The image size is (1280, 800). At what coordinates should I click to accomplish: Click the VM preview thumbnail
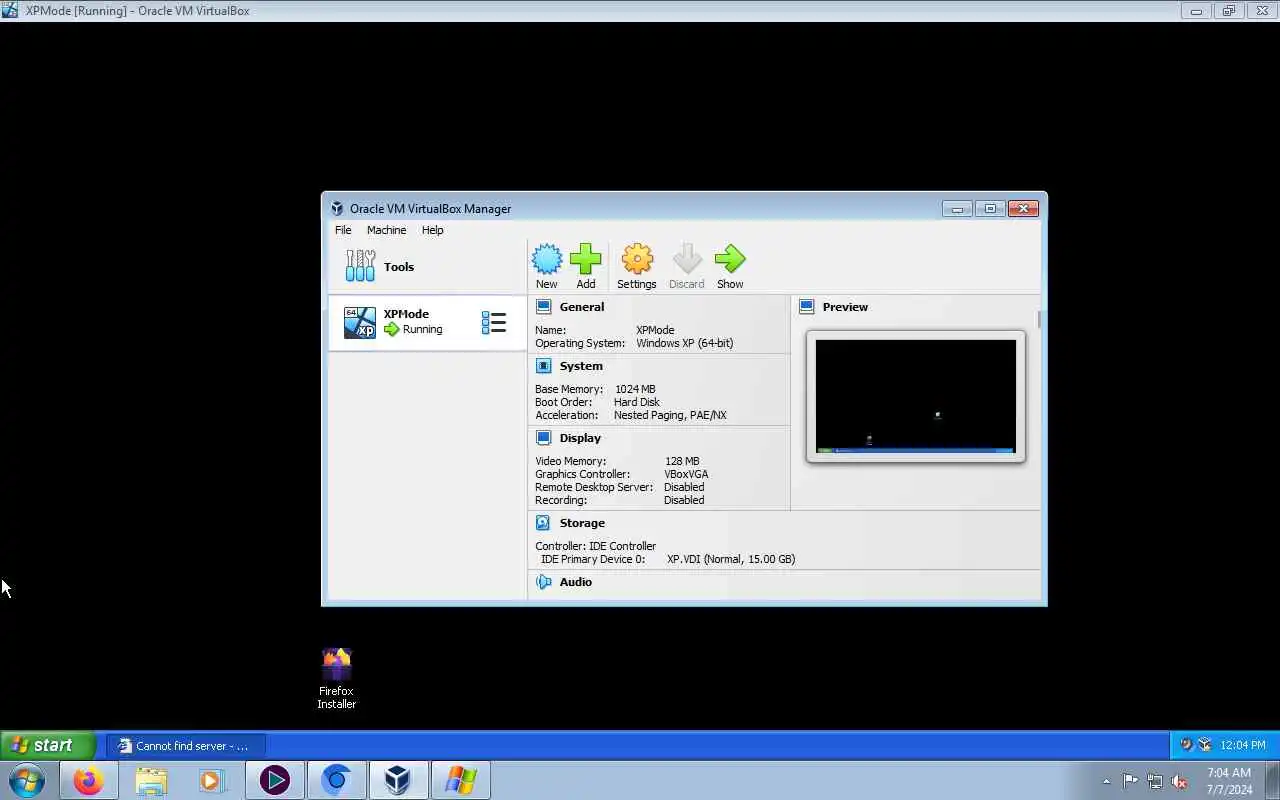pos(916,396)
